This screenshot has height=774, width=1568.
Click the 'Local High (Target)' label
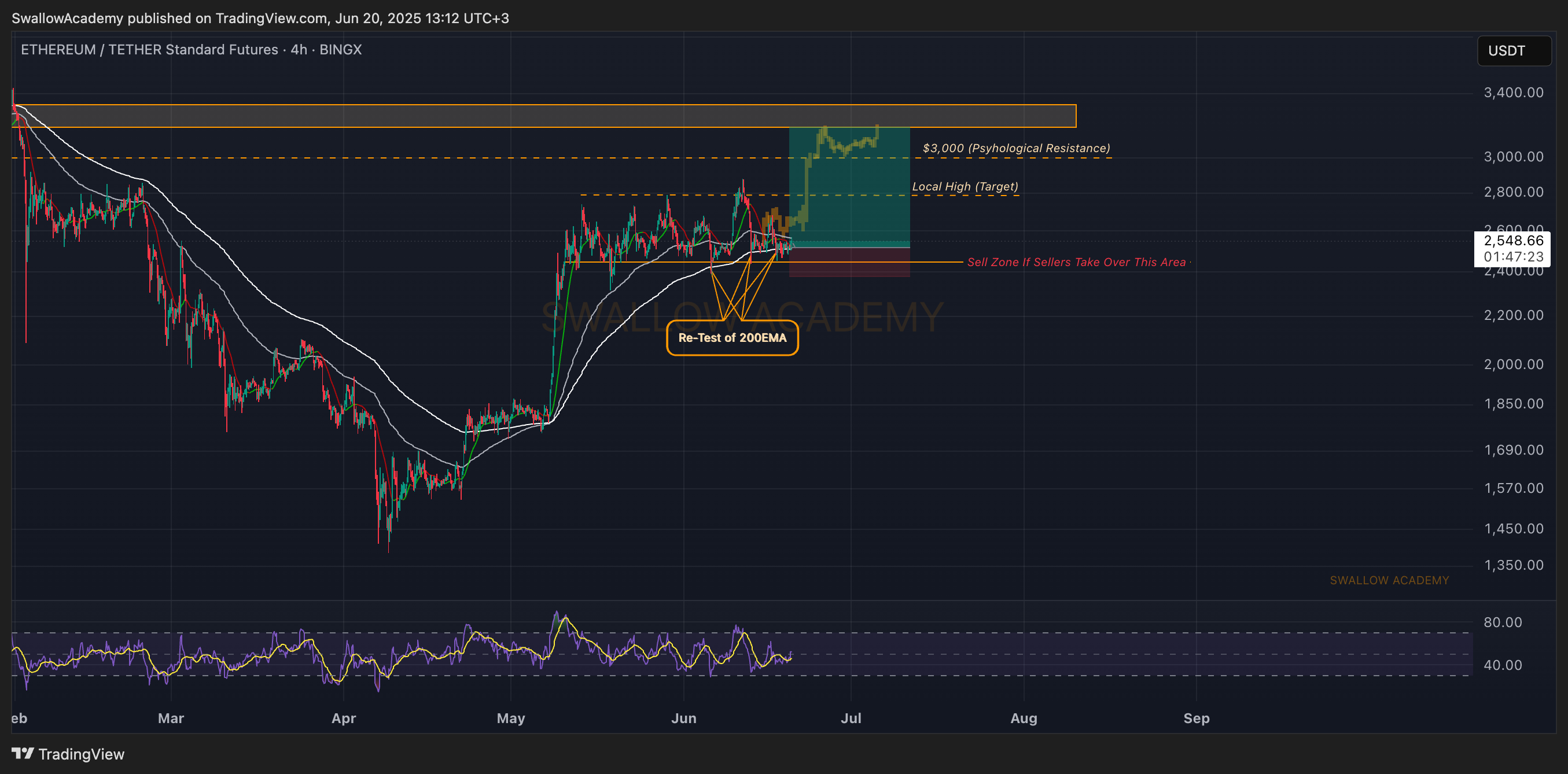(965, 186)
